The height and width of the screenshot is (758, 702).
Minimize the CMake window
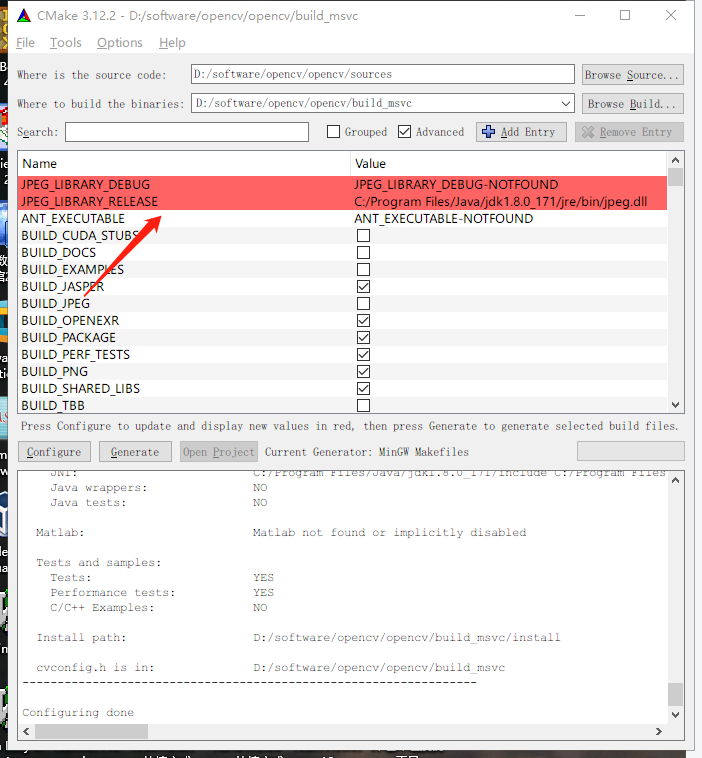(x=580, y=15)
